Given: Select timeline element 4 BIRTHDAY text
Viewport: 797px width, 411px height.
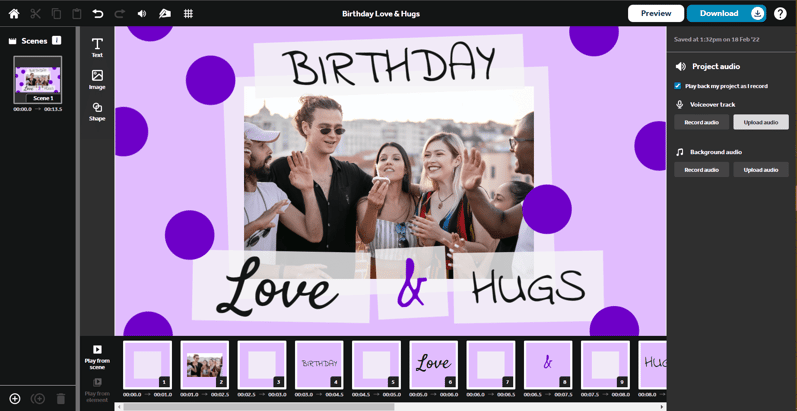Looking at the screenshot, I should pos(319,365).
